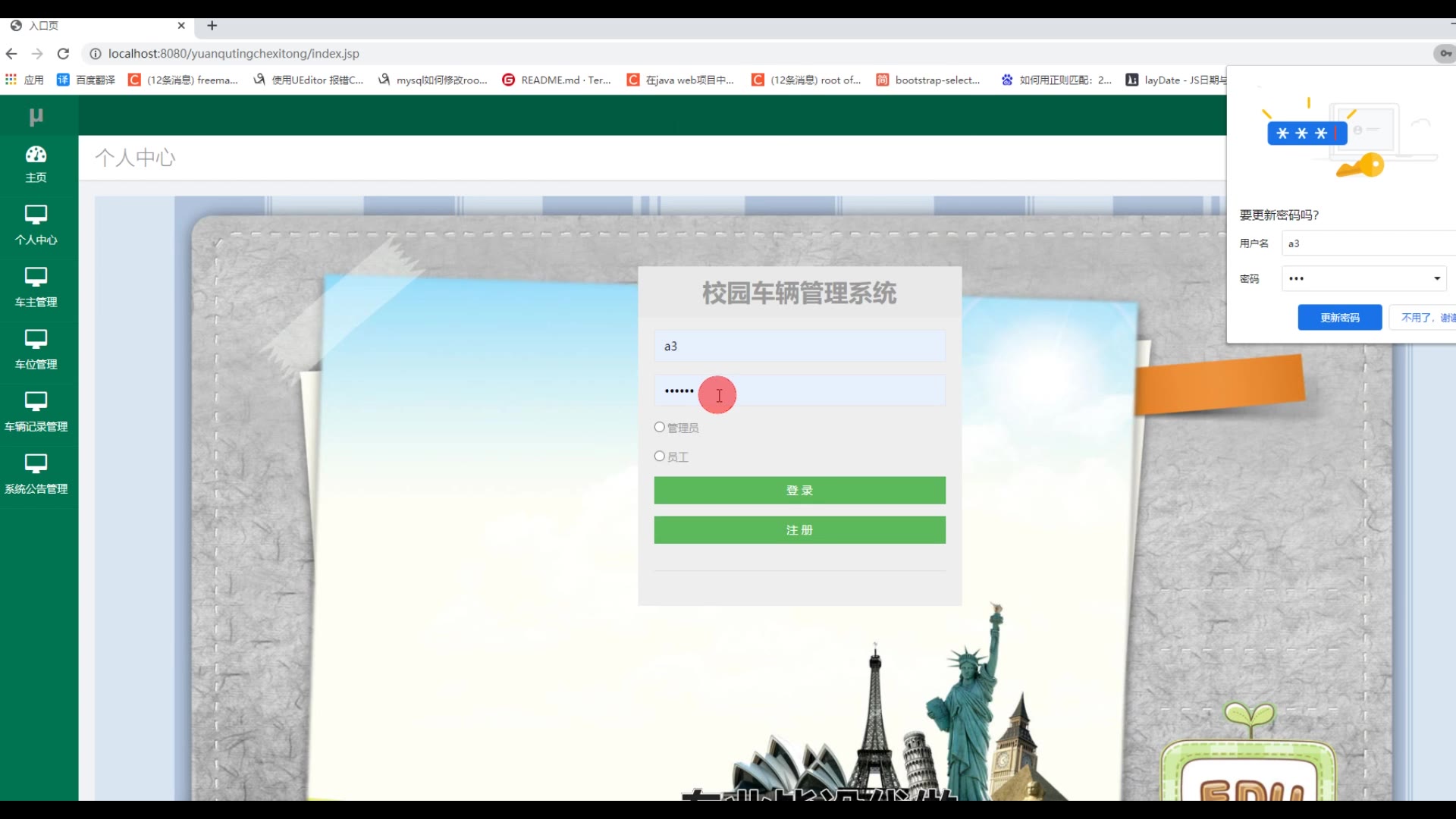Click the μ logo at sidebar top
The height and width of the screenshot is (819, 1456).
(36, 116)
